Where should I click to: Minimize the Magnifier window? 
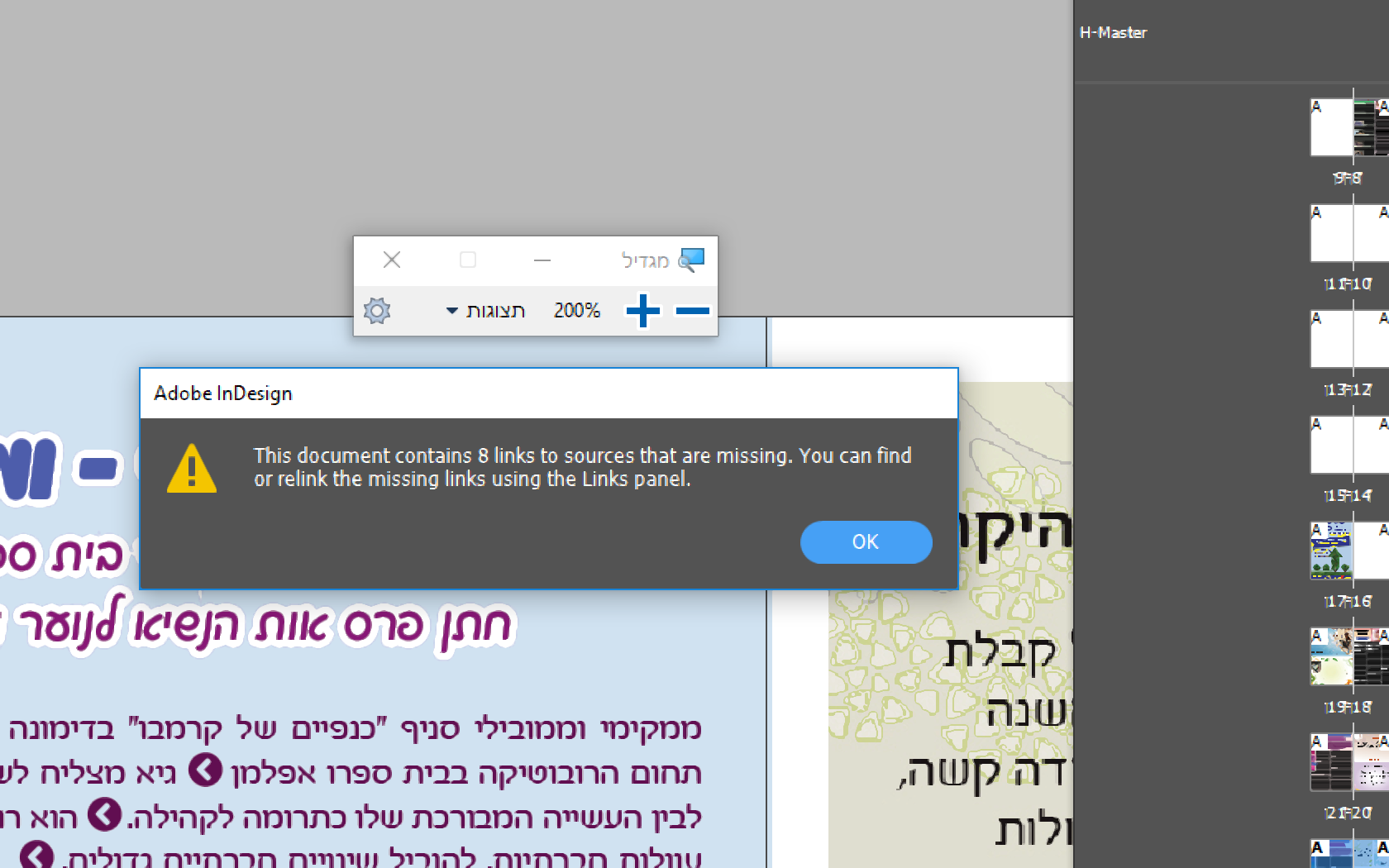point(542,260)
